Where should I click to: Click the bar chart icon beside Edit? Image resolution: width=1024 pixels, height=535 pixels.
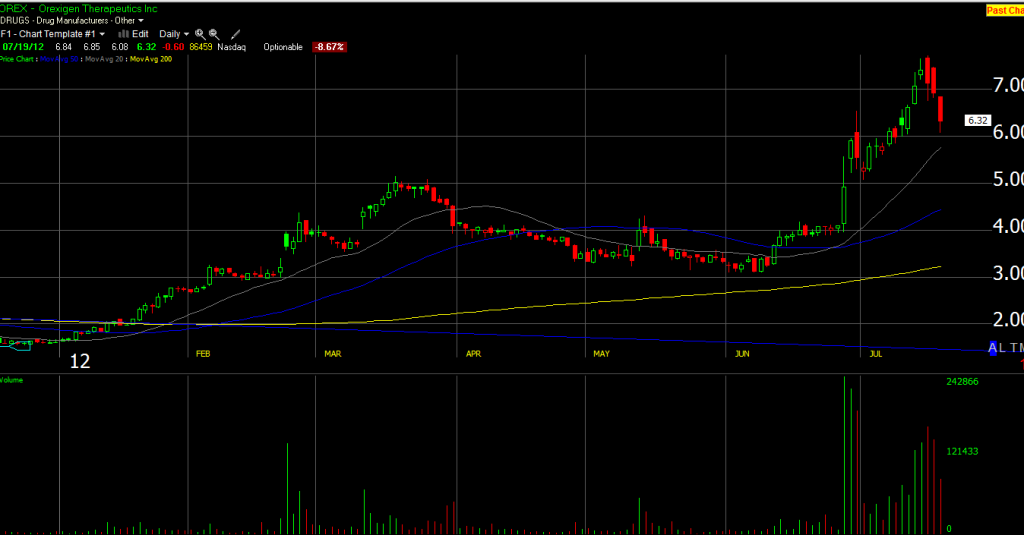pos(124,33)
